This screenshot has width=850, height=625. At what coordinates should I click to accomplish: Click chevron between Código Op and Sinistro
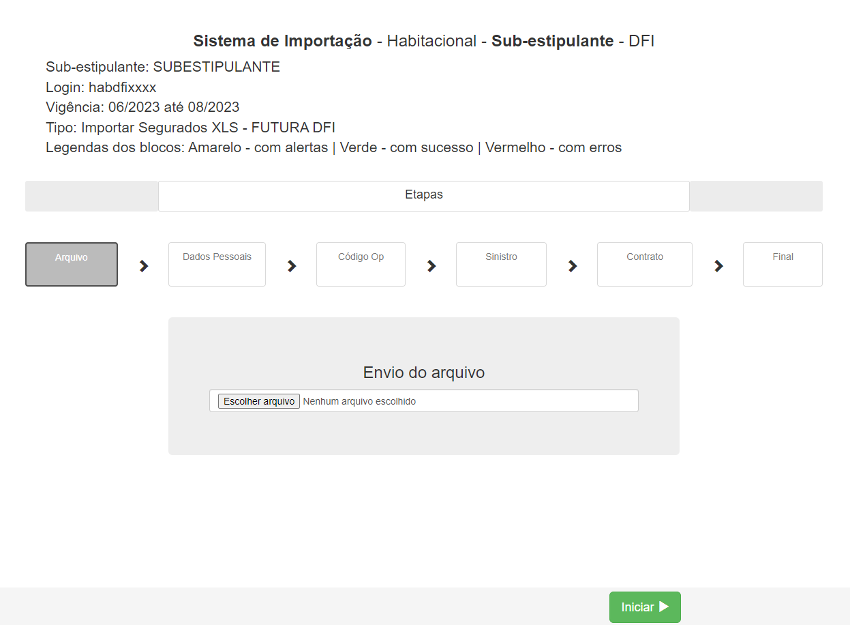[x=432, y=266]
